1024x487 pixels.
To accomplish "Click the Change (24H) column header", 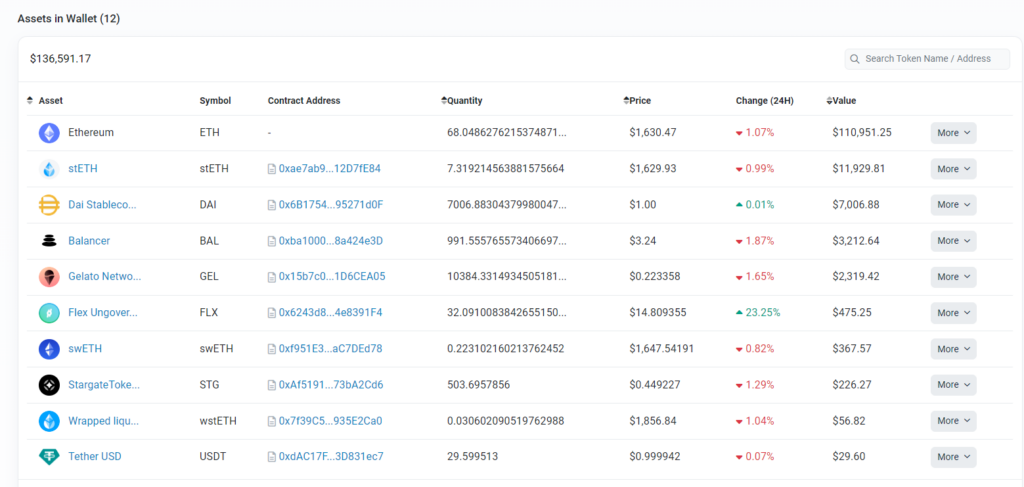I will 765,101.
